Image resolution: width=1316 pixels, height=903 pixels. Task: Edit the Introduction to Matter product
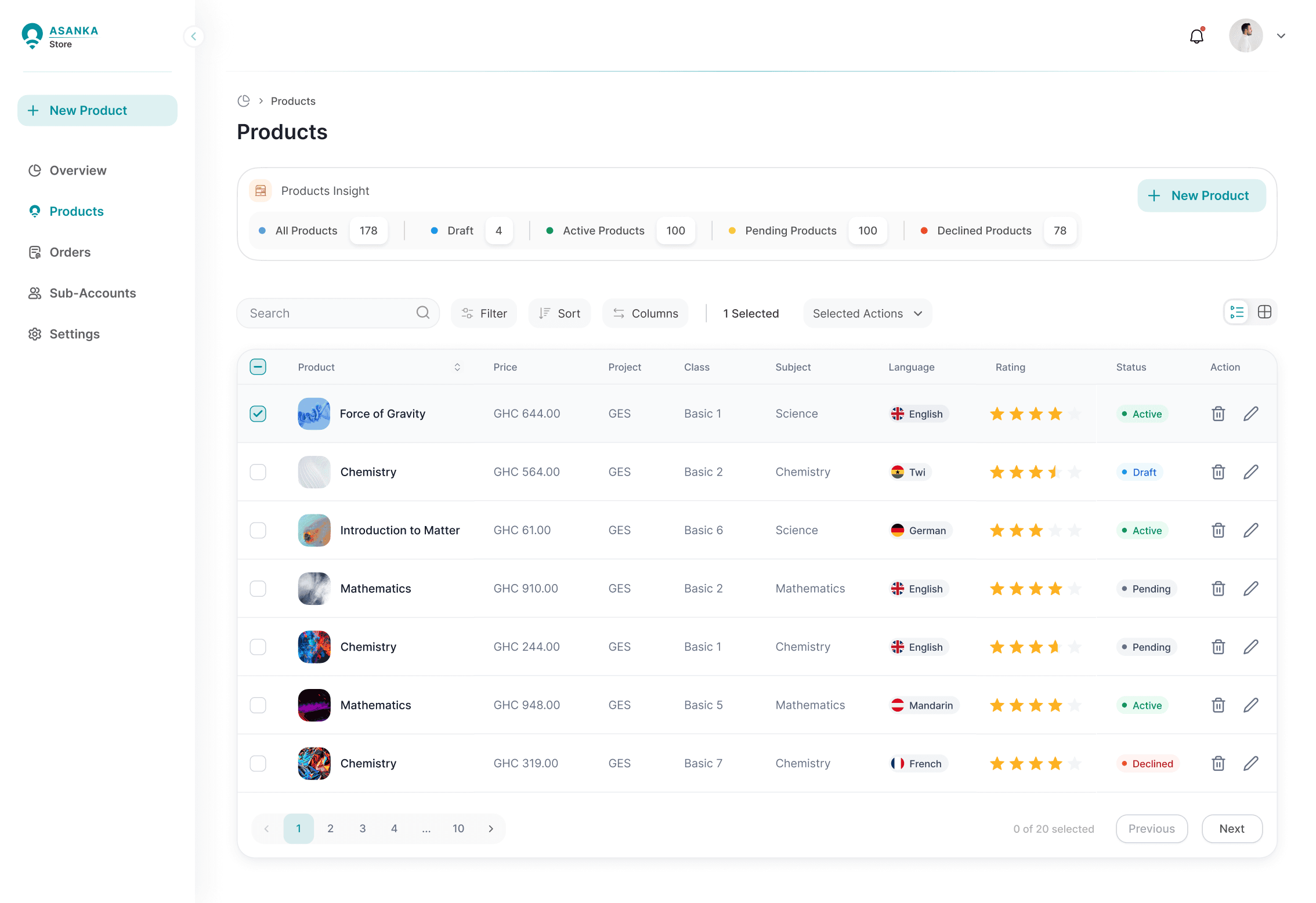click(1250, 530)
